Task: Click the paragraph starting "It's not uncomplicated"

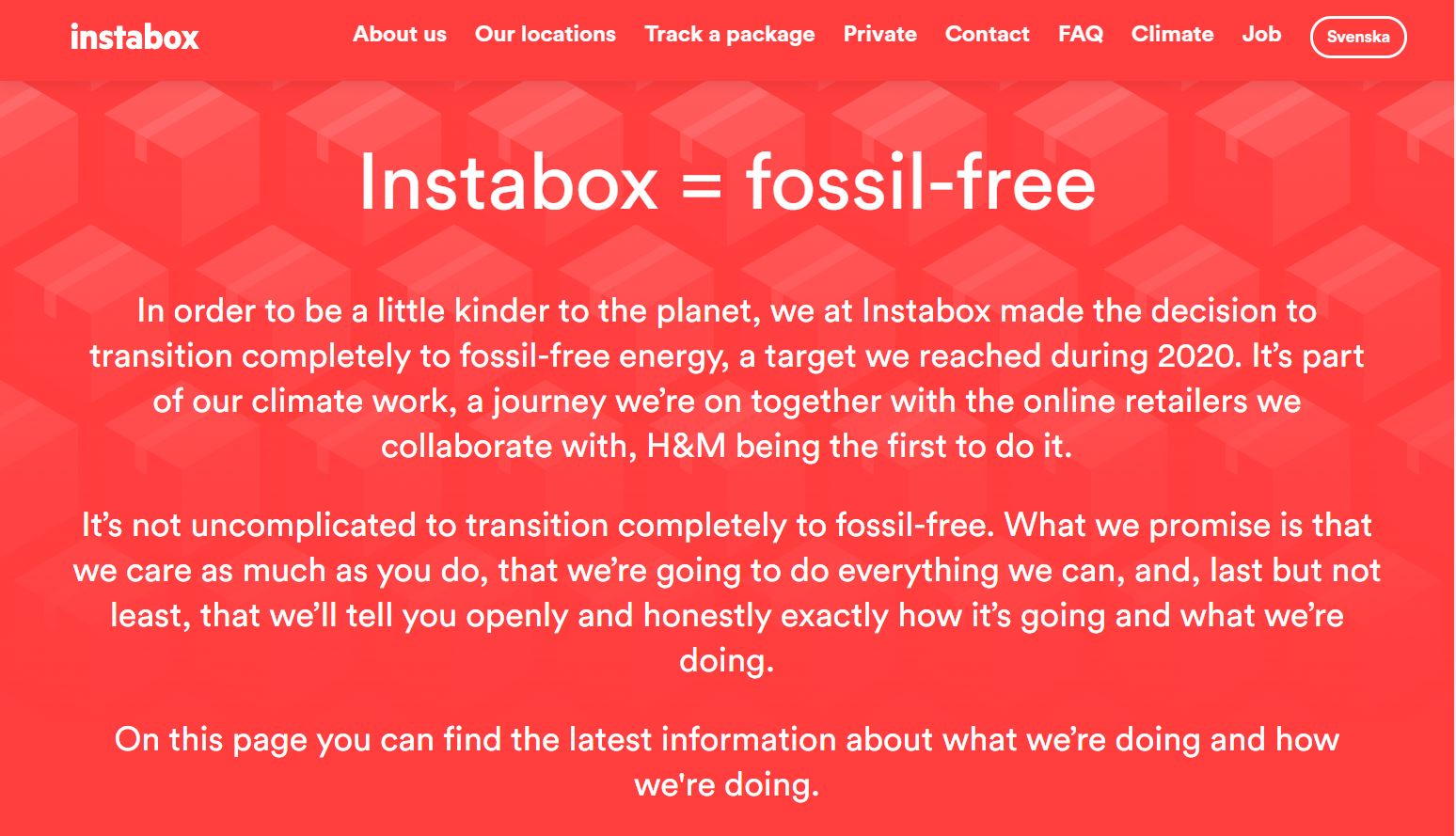Action: click(727, 592)
